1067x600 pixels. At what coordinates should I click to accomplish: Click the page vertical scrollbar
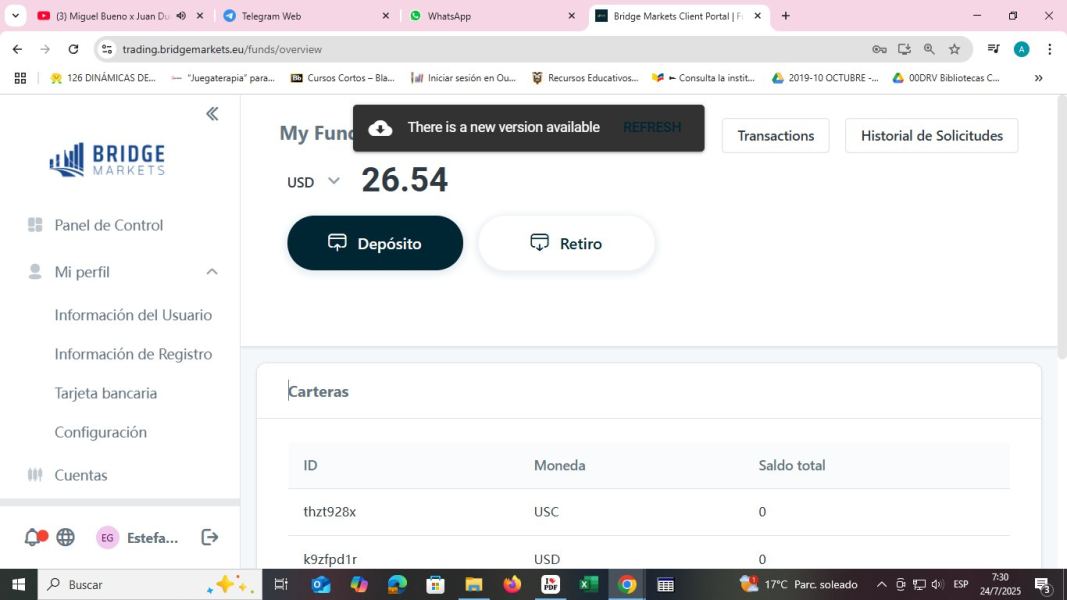tap(1062, 228)
